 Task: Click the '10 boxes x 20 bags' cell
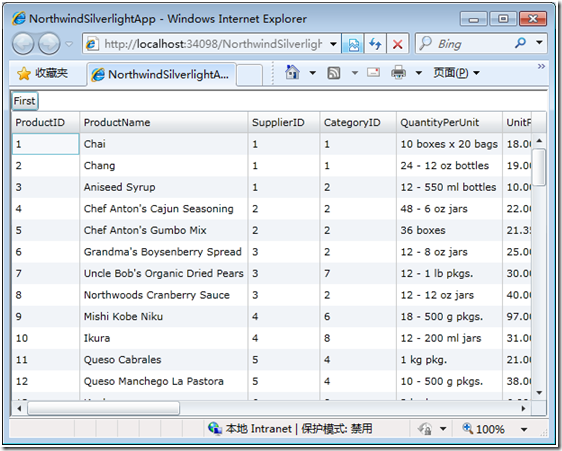point(449,144)
